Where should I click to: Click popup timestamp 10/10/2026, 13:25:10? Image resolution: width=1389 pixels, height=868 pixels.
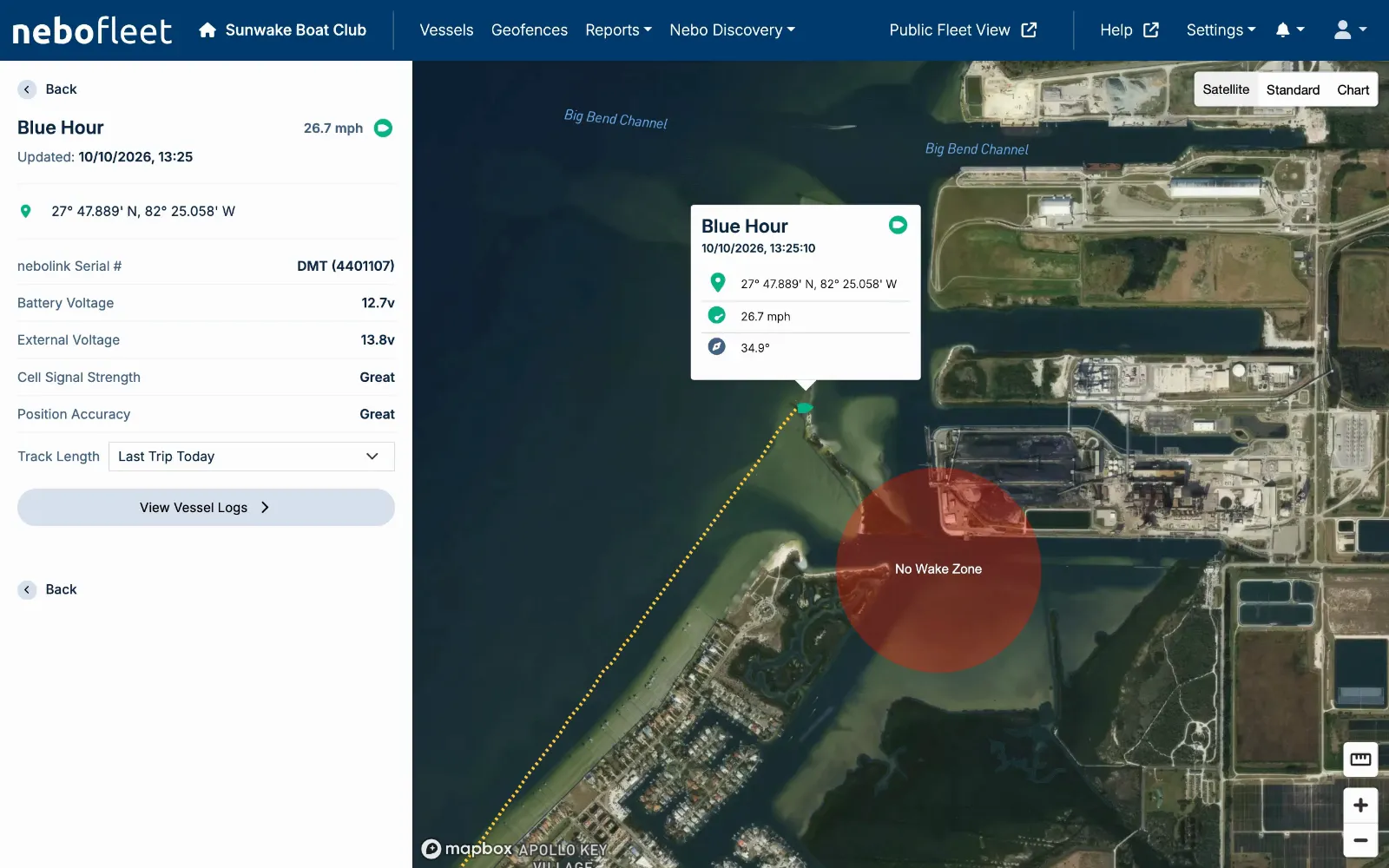(x=759, y=248)
